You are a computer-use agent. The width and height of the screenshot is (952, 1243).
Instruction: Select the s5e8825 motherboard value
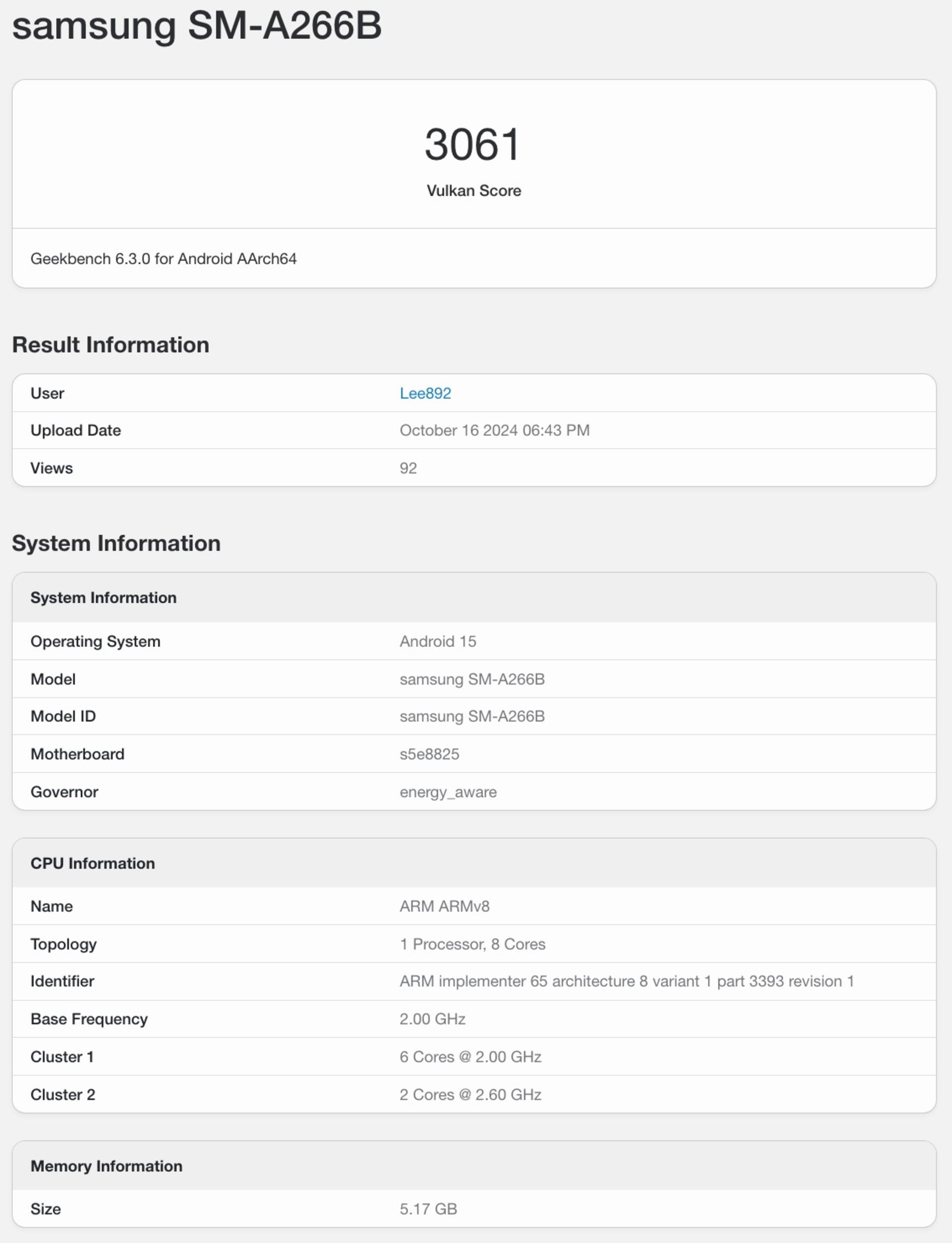coord(429,754)
